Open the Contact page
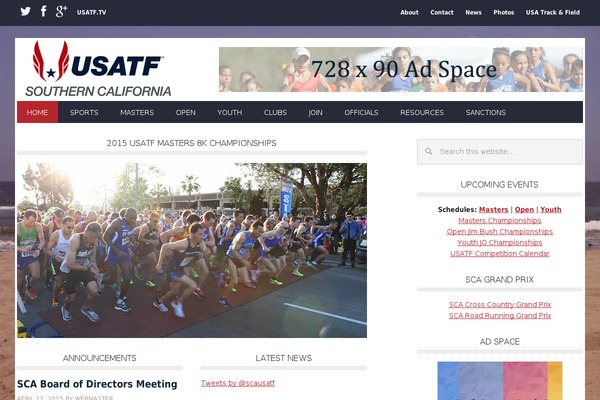This screenshot has width=600, height=400. click(442, 12)
